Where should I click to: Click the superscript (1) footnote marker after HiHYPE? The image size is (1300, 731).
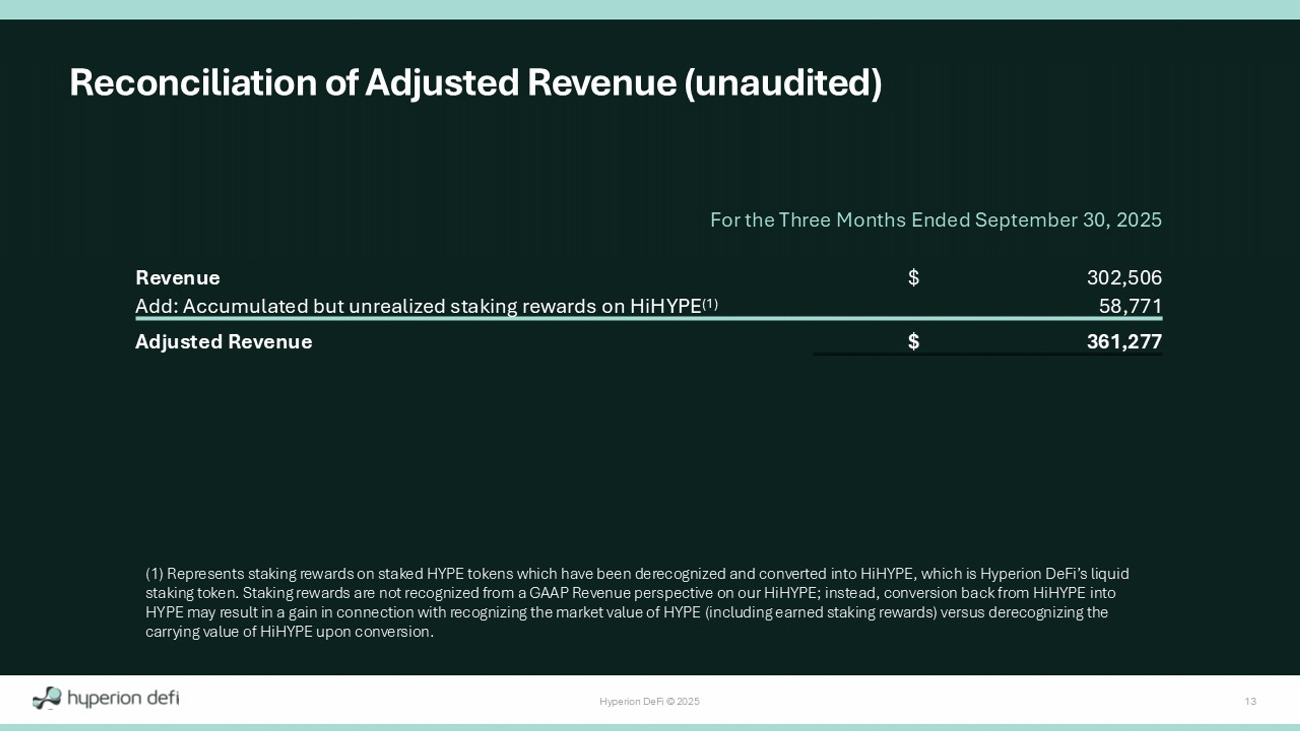pos(710,303)
